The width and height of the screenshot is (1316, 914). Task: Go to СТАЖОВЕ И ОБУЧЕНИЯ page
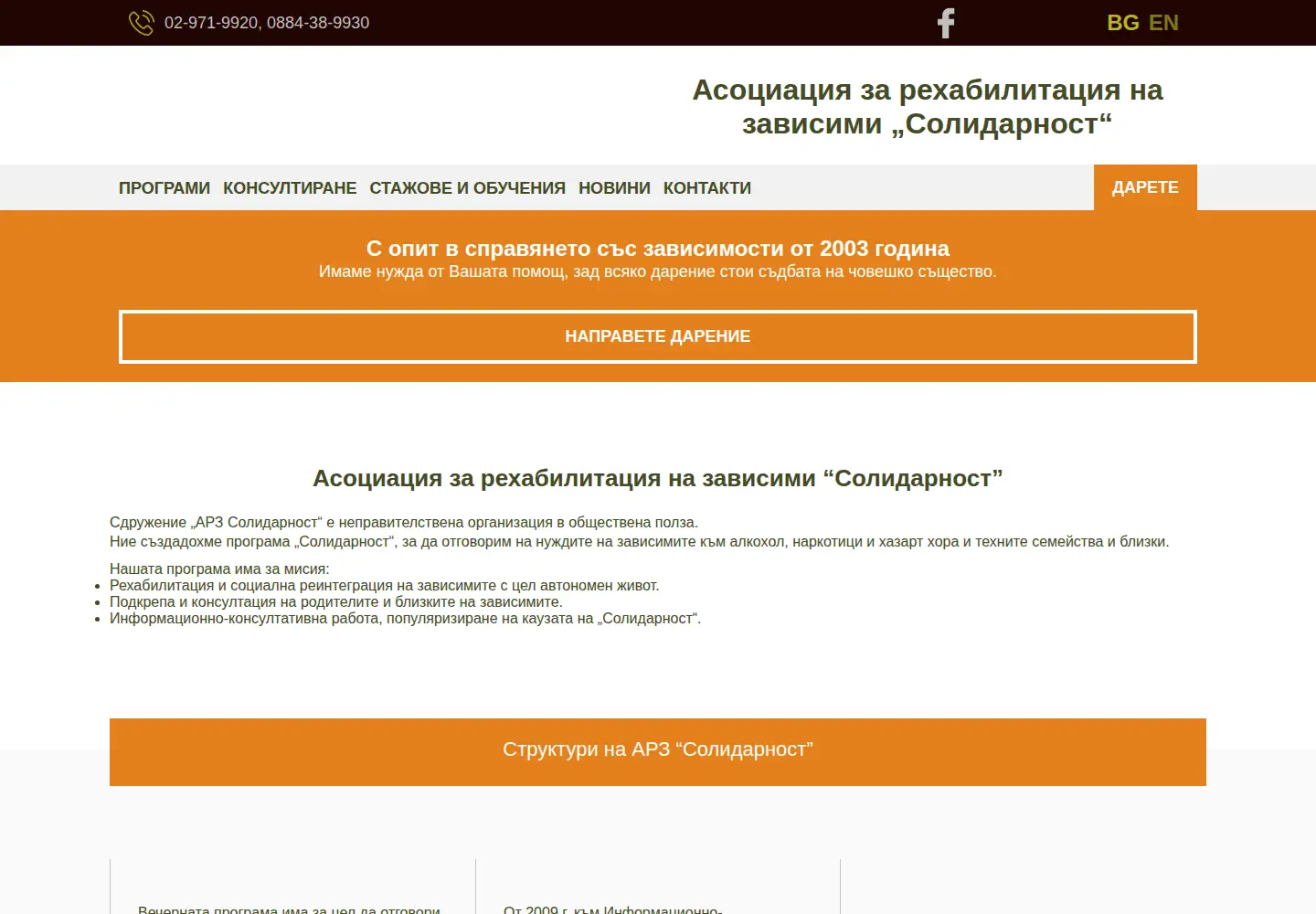point(467,188)
